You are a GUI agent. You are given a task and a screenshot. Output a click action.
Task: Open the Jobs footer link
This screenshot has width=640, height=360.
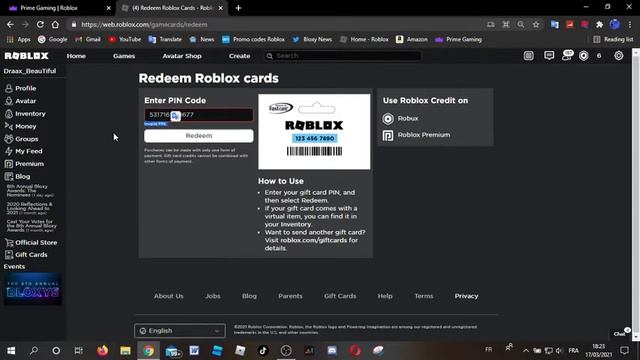[x=213, y=296]
